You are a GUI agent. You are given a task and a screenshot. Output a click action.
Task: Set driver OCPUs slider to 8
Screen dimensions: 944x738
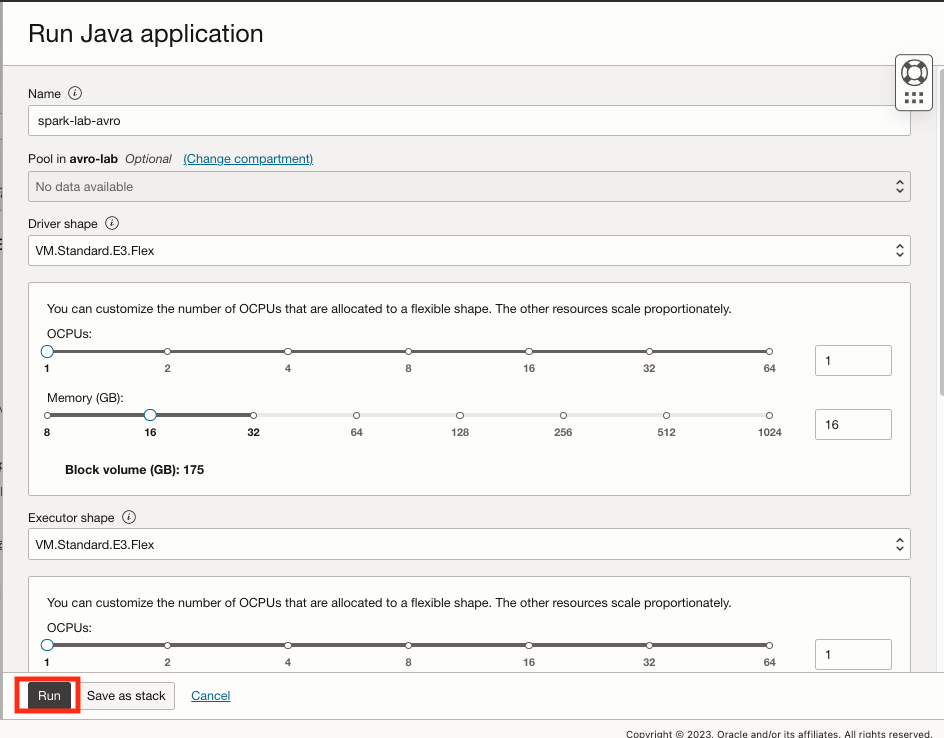(409, 352)
